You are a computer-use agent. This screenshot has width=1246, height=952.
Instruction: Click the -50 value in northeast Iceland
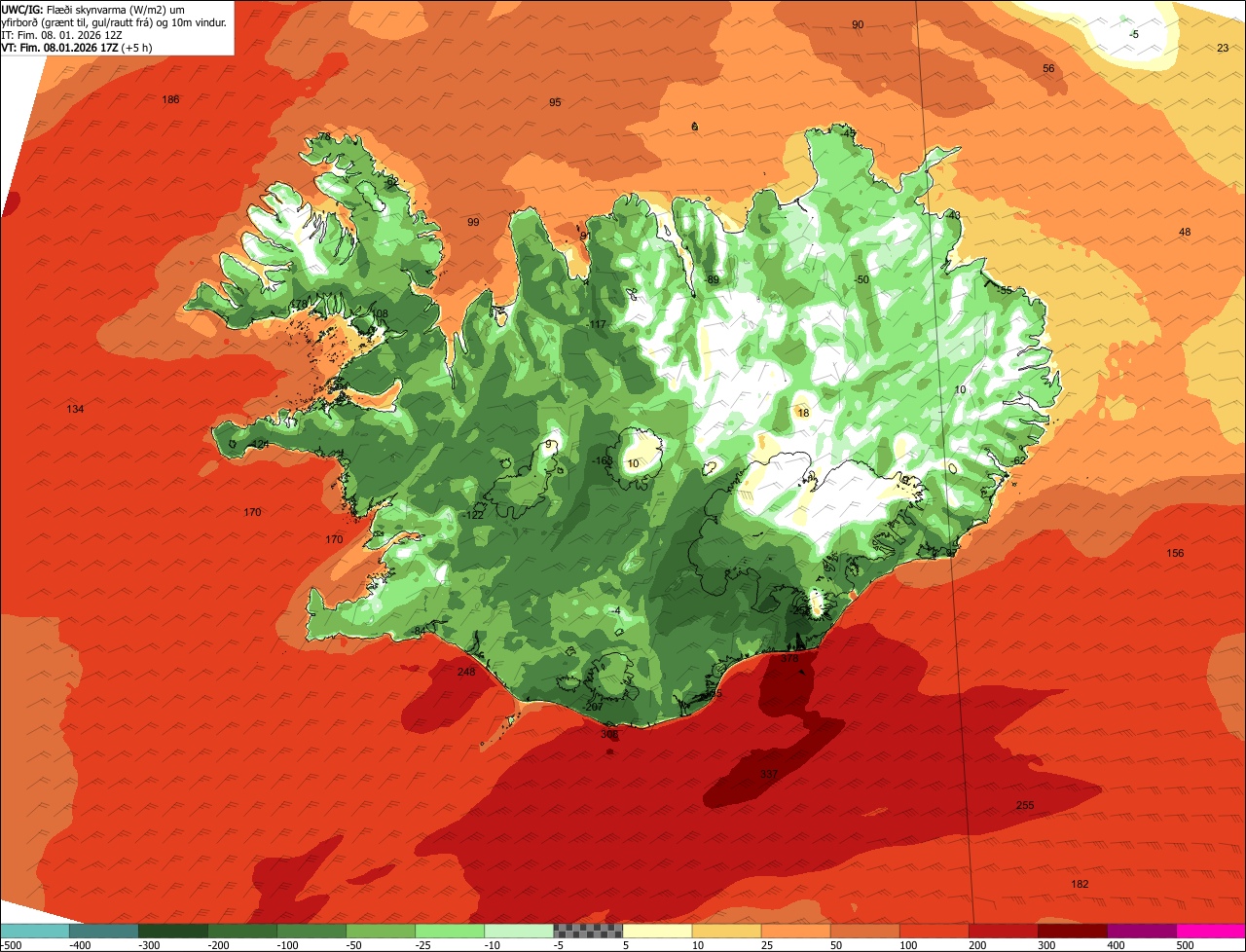[x=861, y=279]
